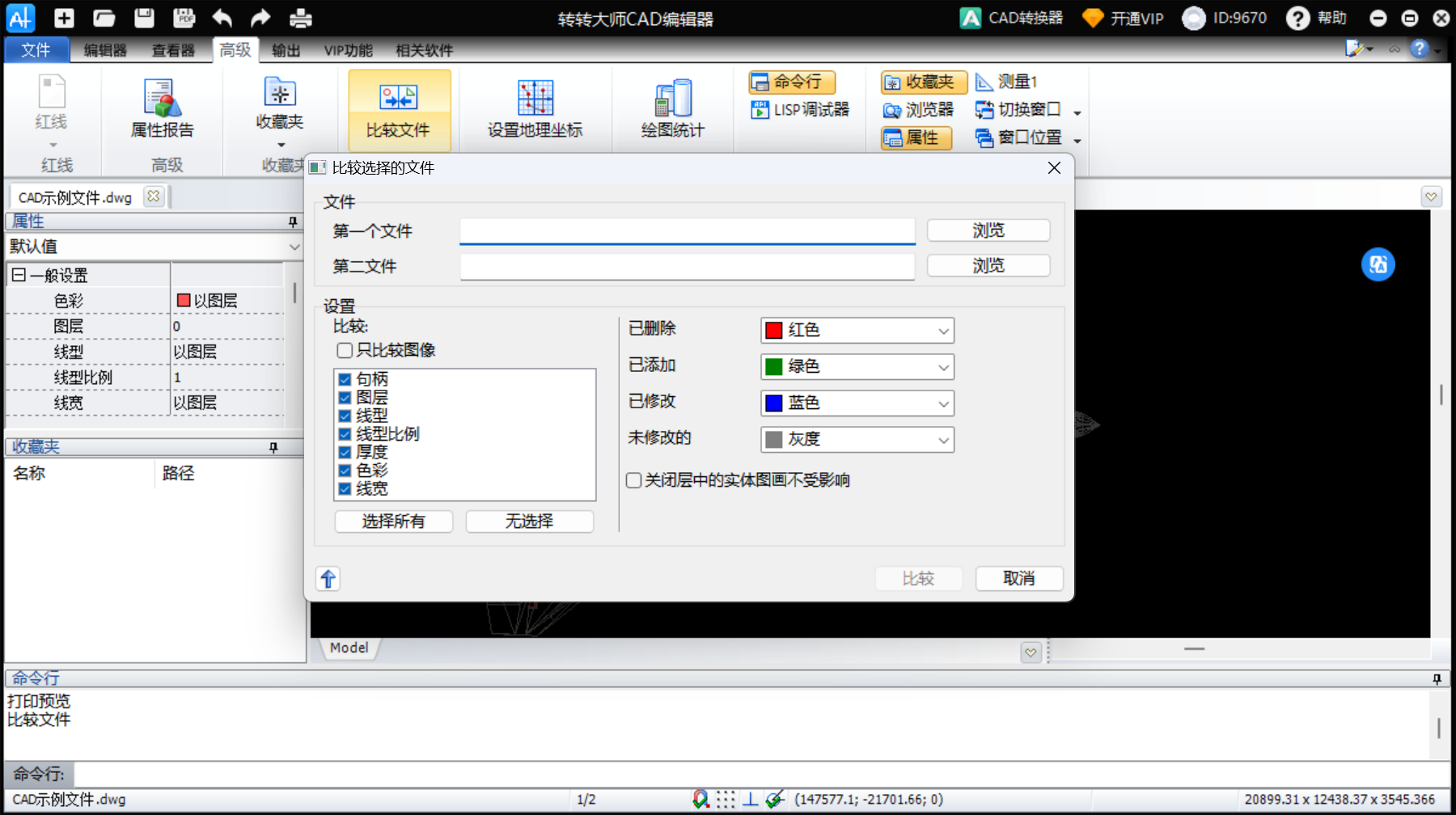This screenshot has height=815, width=1456.
Task: Switch to the VIP功能 tab
Action: point(349,50)
